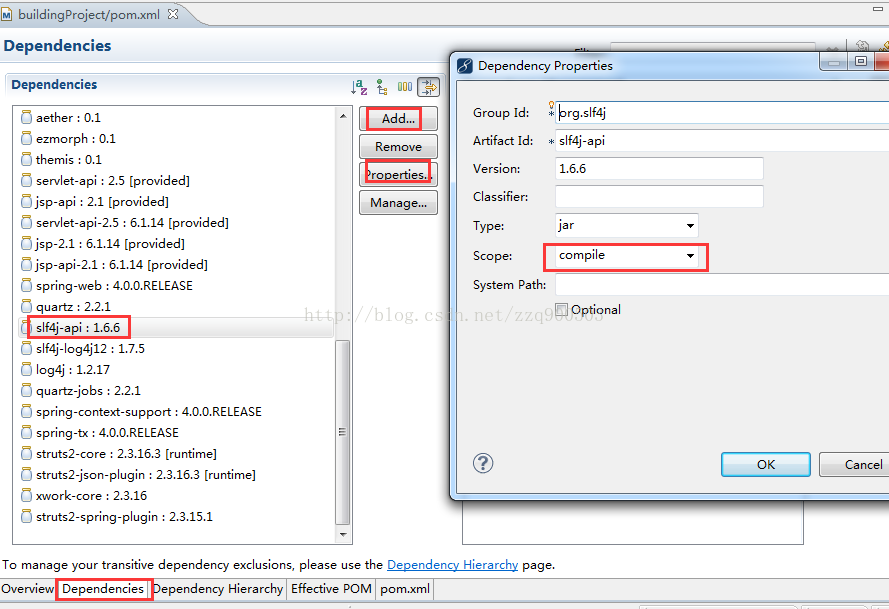
Task: Switch to the pom.xml source tab
Action: coord(405,589)
